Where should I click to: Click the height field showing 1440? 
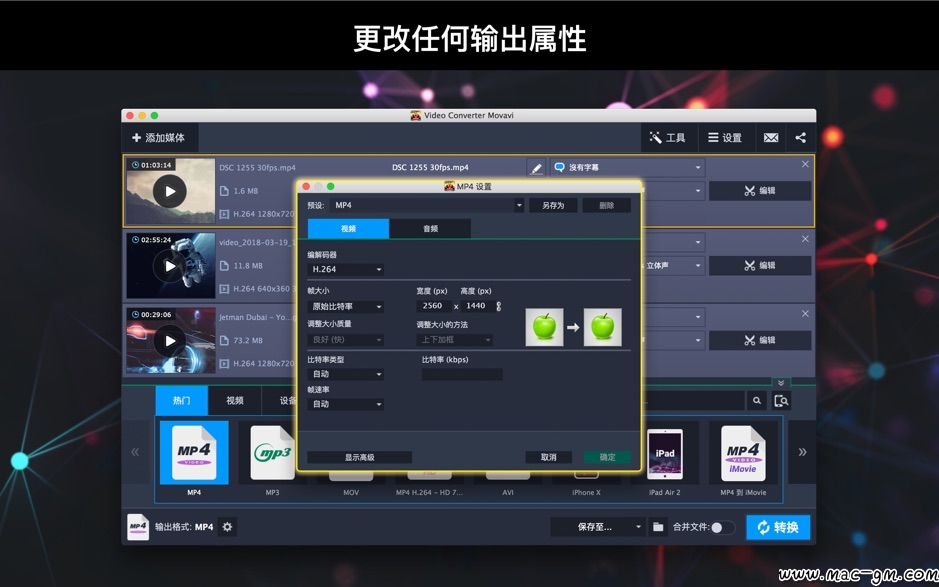click(477, 306)
